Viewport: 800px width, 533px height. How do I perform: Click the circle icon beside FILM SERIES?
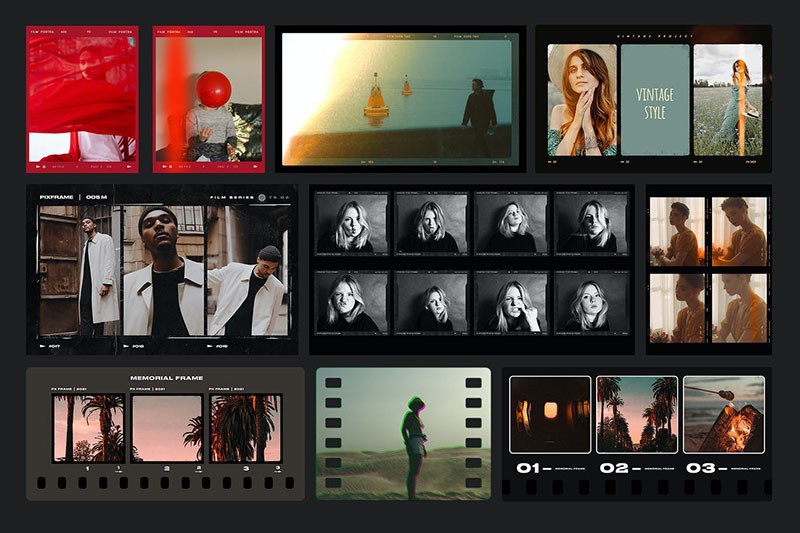coord(262,197)
